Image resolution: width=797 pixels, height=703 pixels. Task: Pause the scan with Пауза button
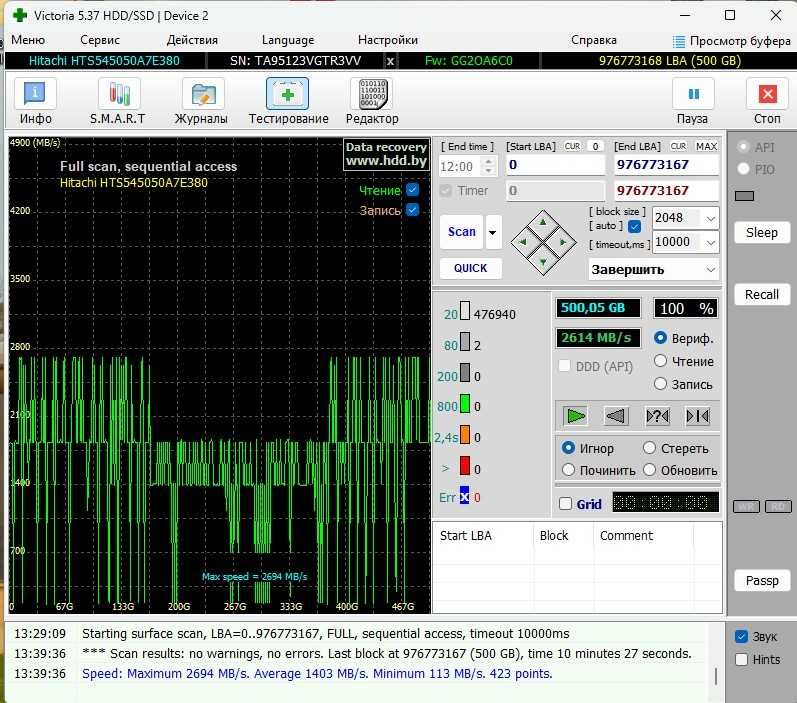point(693,101)
